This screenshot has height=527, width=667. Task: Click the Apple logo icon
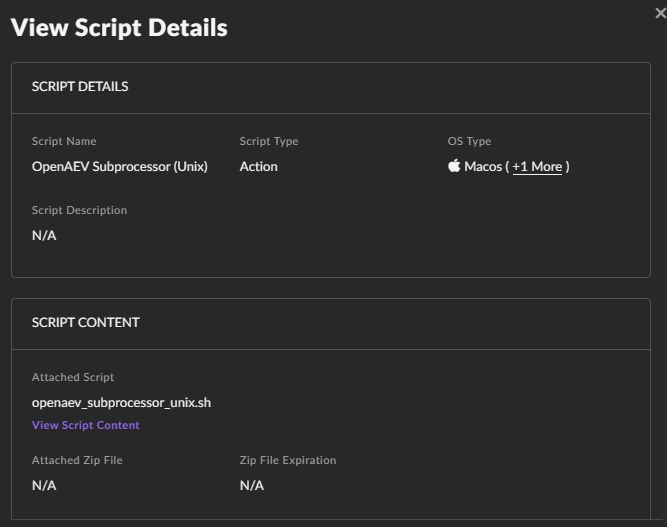pos(454,166)
